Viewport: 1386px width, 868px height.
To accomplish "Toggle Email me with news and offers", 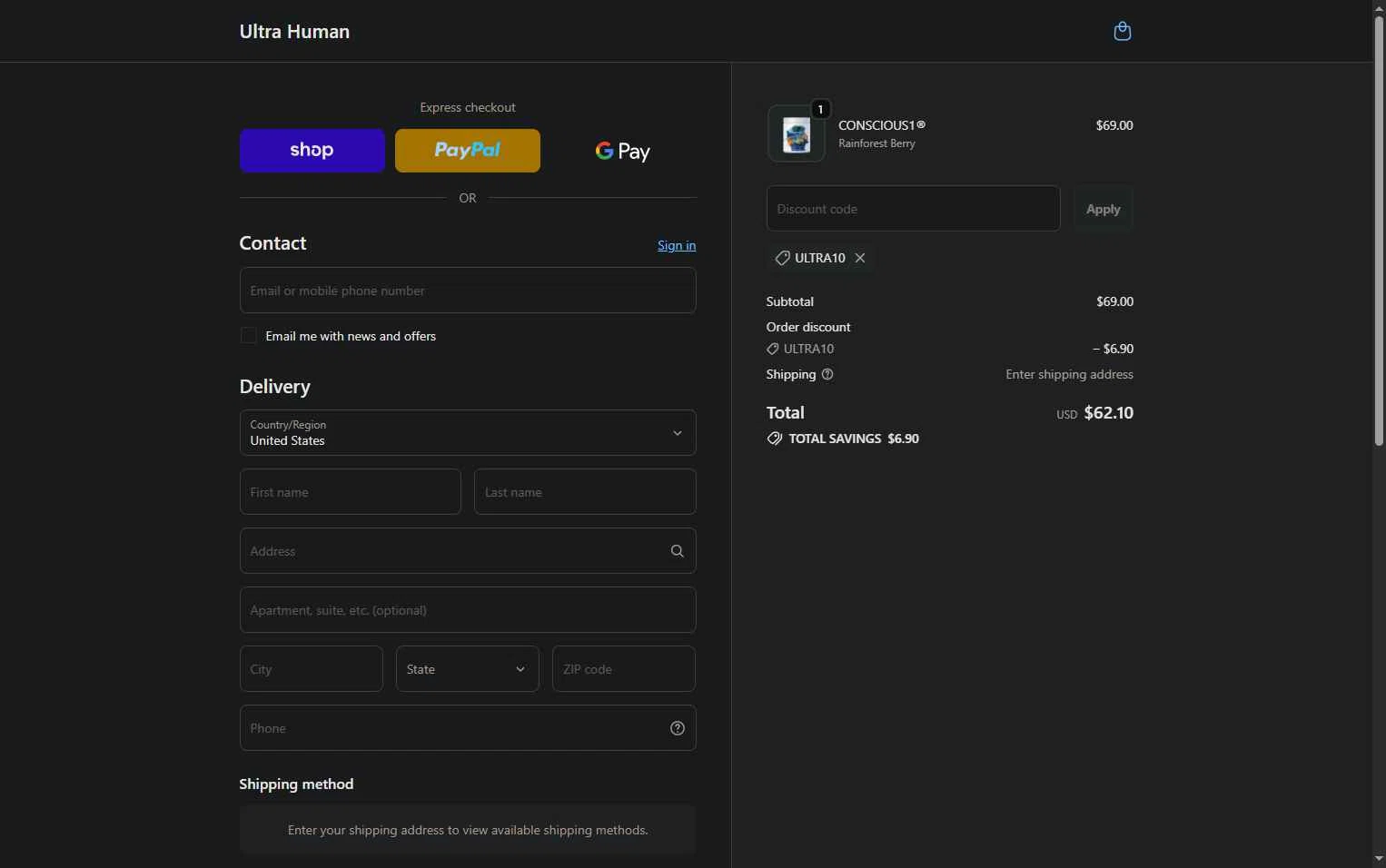I will click(248, 336).
